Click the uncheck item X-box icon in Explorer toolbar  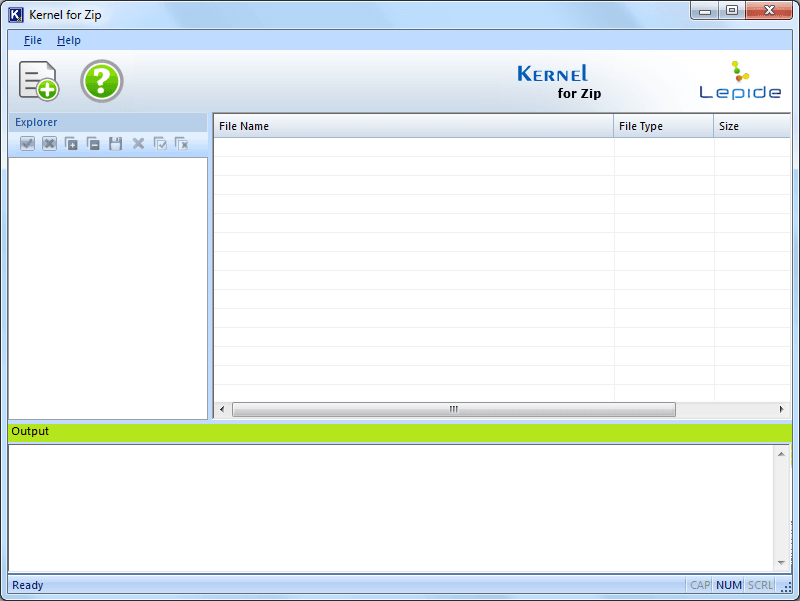[49, 144]
